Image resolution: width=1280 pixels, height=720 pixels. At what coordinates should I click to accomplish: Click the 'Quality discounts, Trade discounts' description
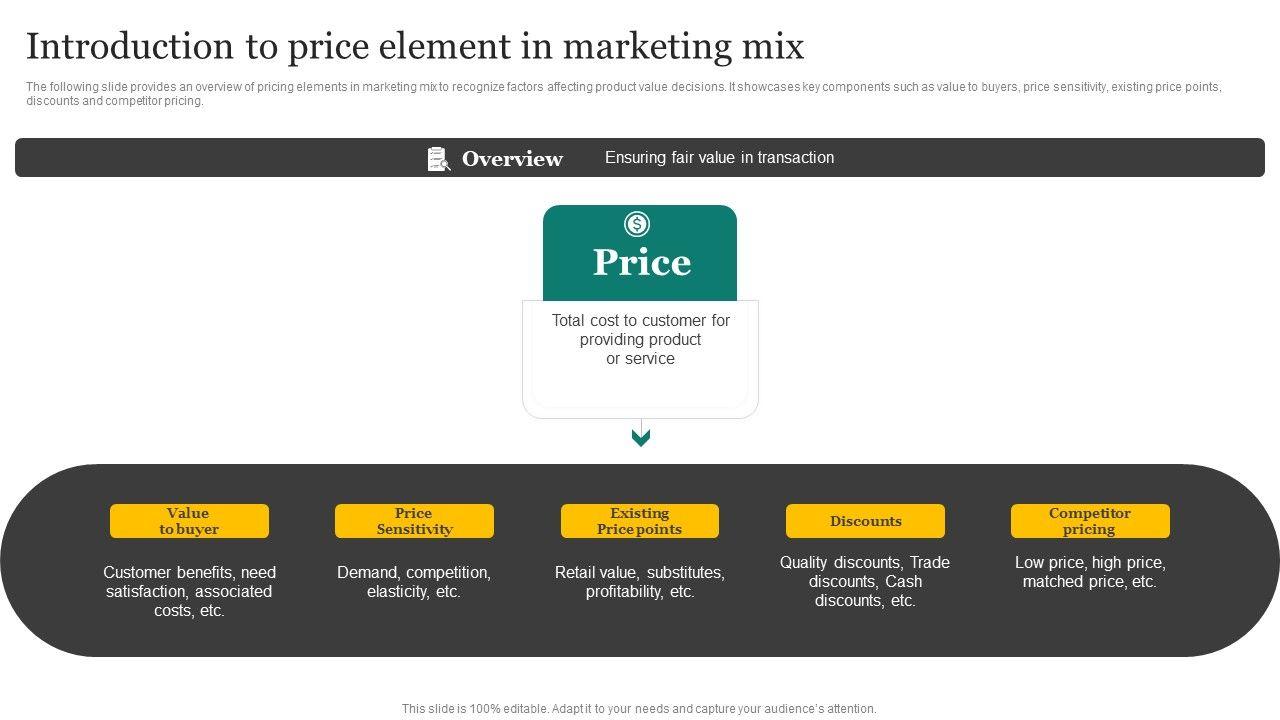[865, 581]
